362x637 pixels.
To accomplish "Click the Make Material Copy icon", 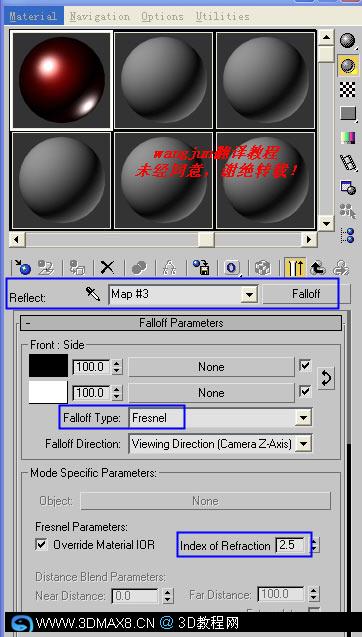I will click(x=139, y=268).
